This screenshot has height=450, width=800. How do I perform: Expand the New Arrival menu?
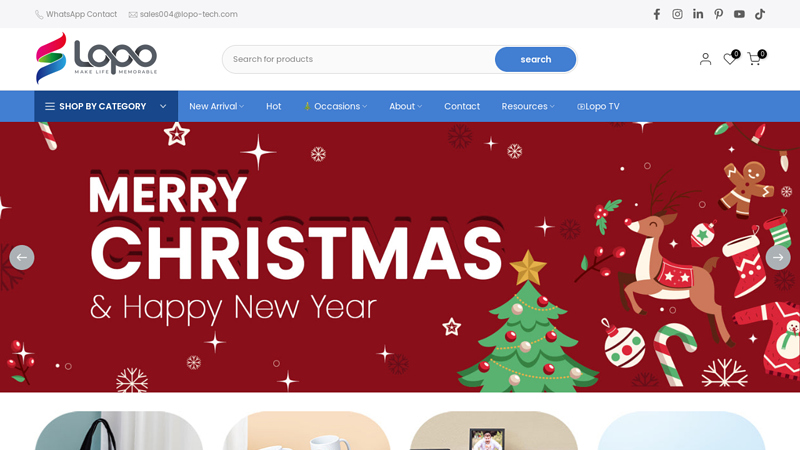pyautogui.click(x=216, y=106)
